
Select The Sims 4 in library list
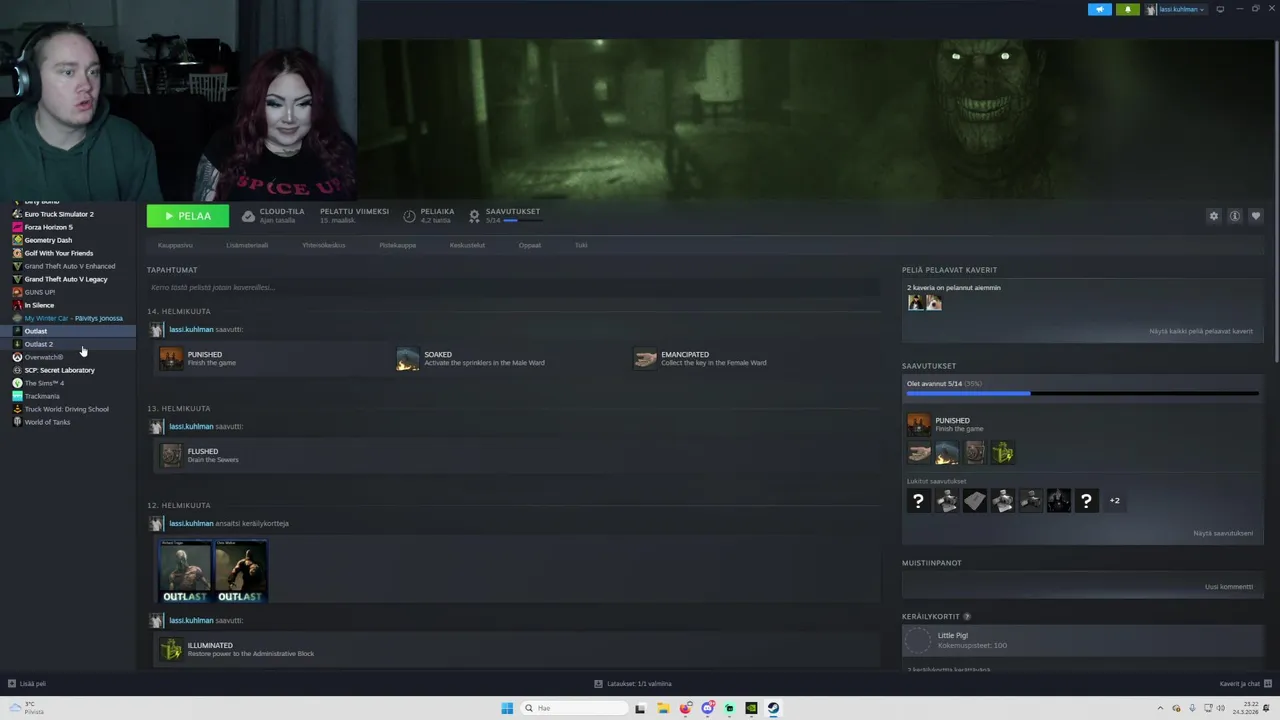point(44,383)
